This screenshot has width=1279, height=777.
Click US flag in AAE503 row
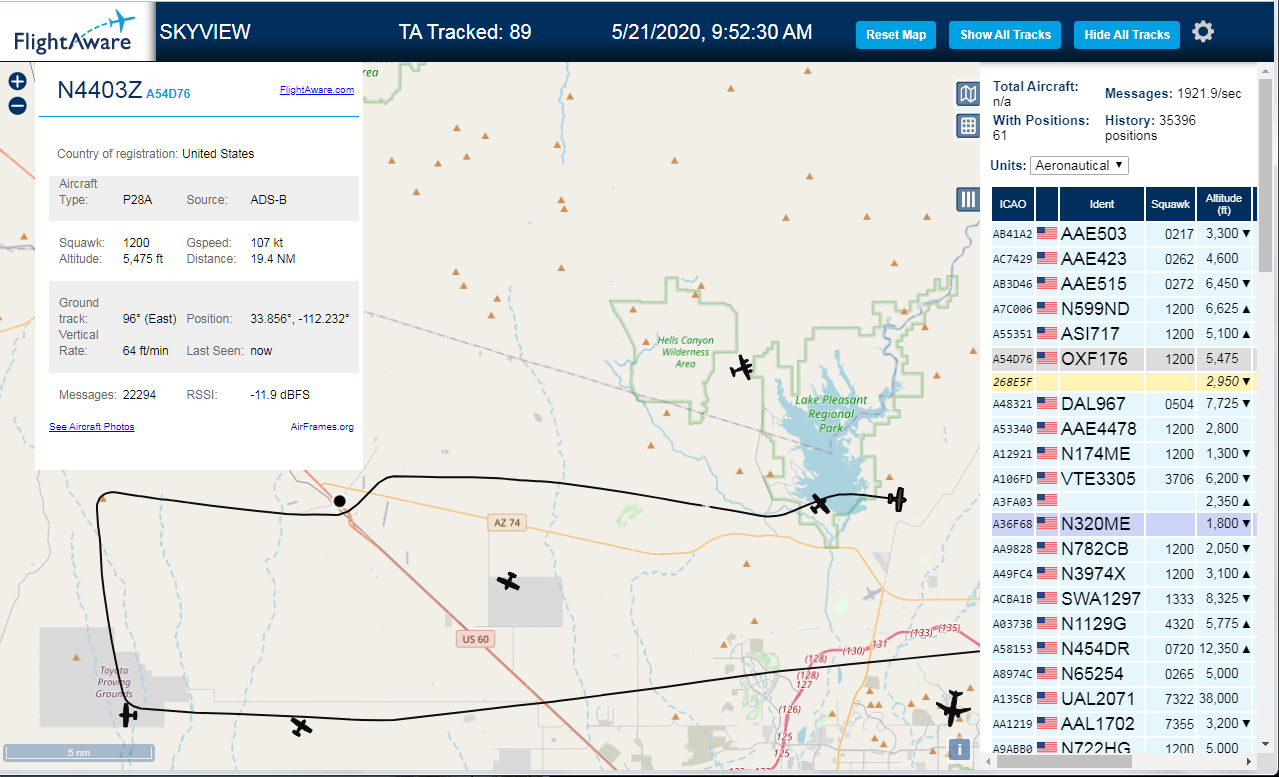pyautogui.click(x=1047, y=233)
